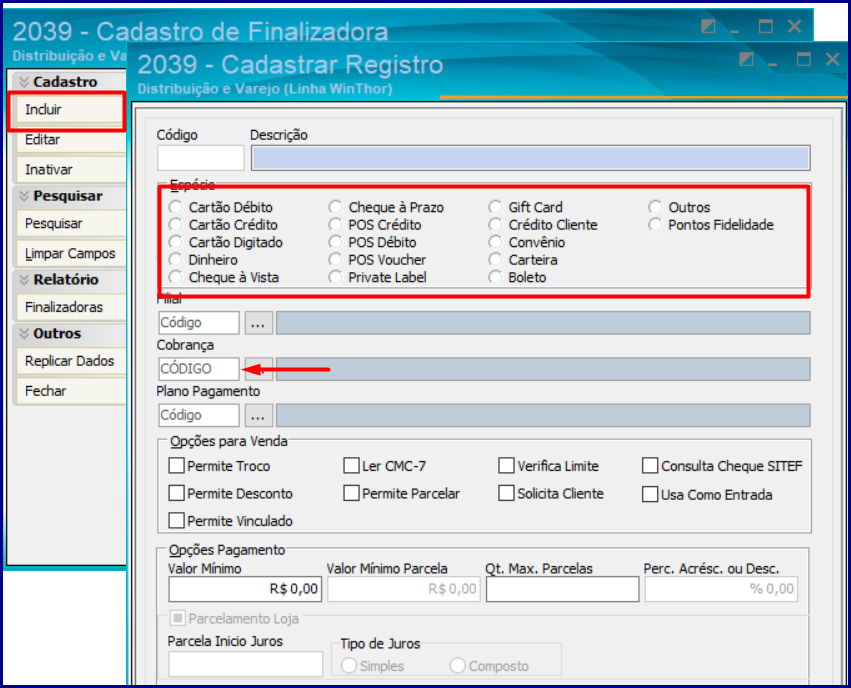Select the Gift Card radio option
The height and width of the screenshot is (688, 851).
[x=495, y=207]
